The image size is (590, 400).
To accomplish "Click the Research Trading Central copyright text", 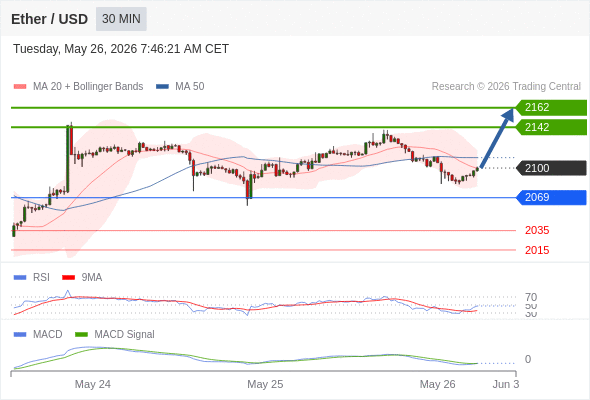I will [x=506, y=87].
